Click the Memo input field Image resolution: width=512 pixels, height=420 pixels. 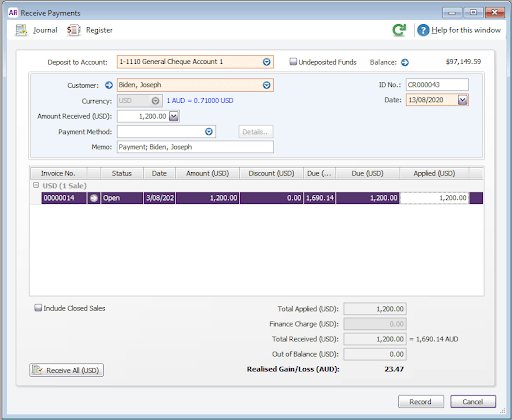pyautogui.click(x=195, y=147)
